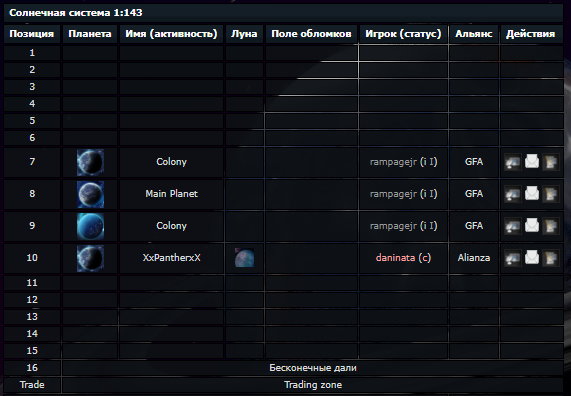The image size is (571, 396).
Task: Click the Trading zone row text
Action: click(313, 385)
